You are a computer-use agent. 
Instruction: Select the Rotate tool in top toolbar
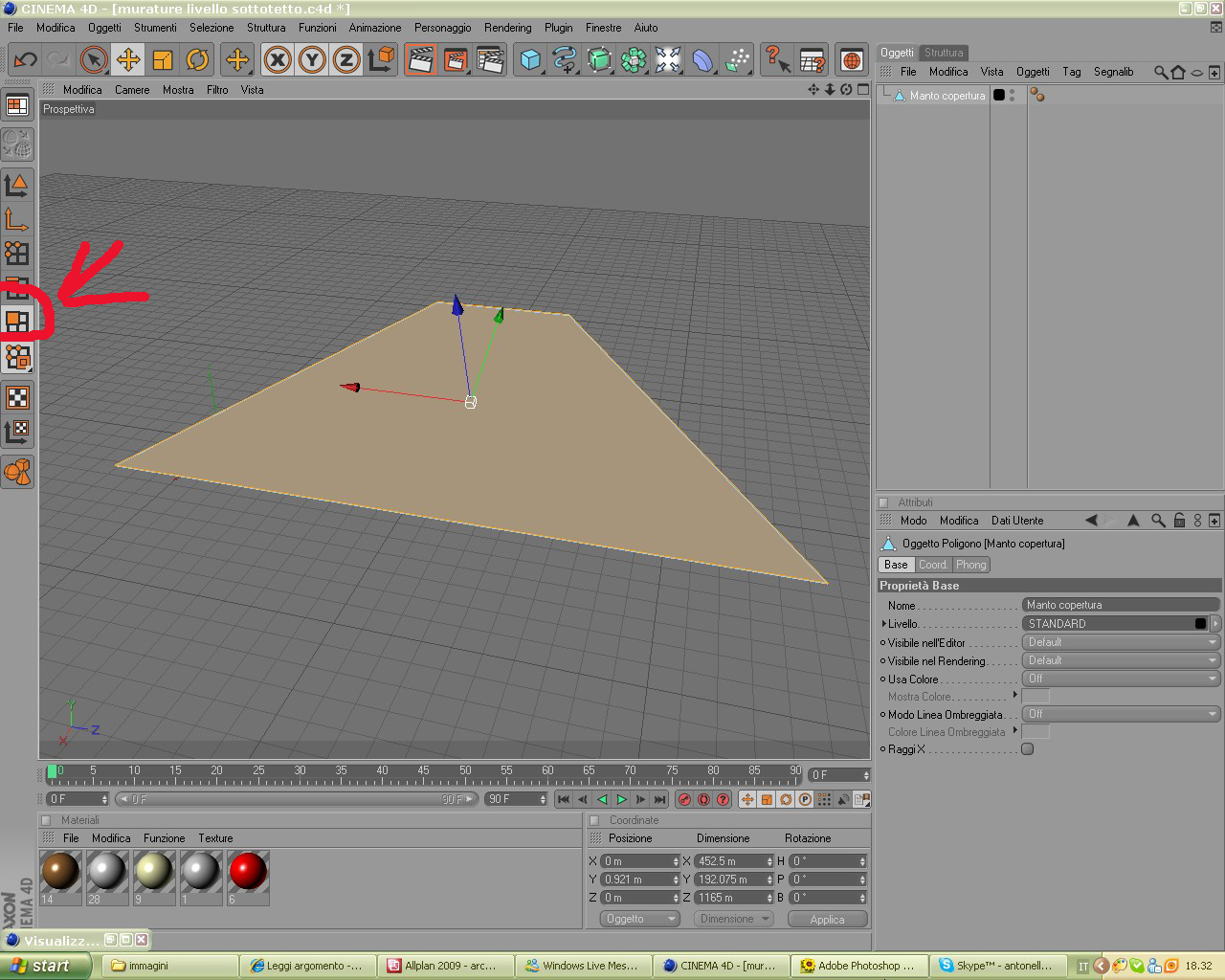coord(197,60)
